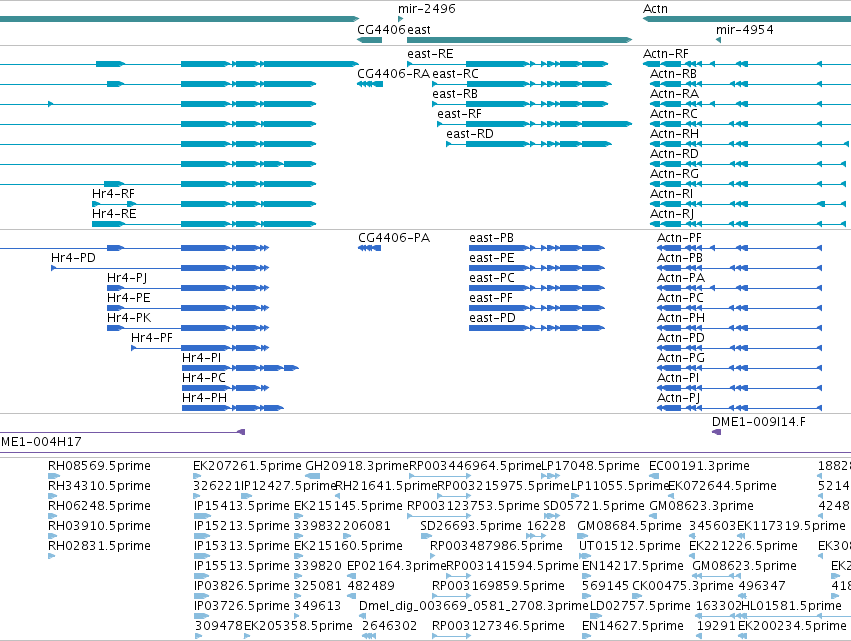
Task: Click the Actn-RC transcript label
Action: point(674,114)
